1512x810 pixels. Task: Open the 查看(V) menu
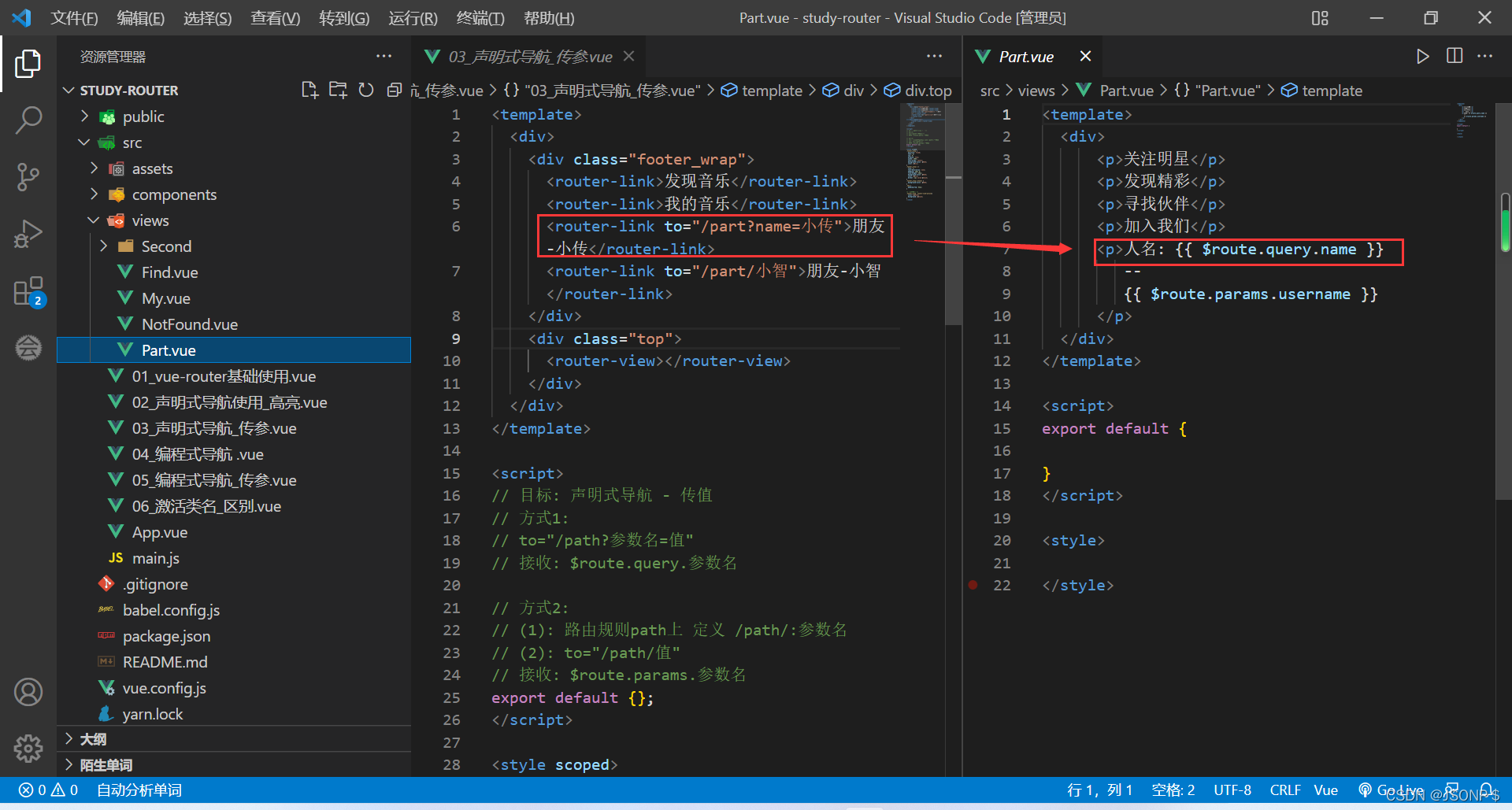point(276,18)
